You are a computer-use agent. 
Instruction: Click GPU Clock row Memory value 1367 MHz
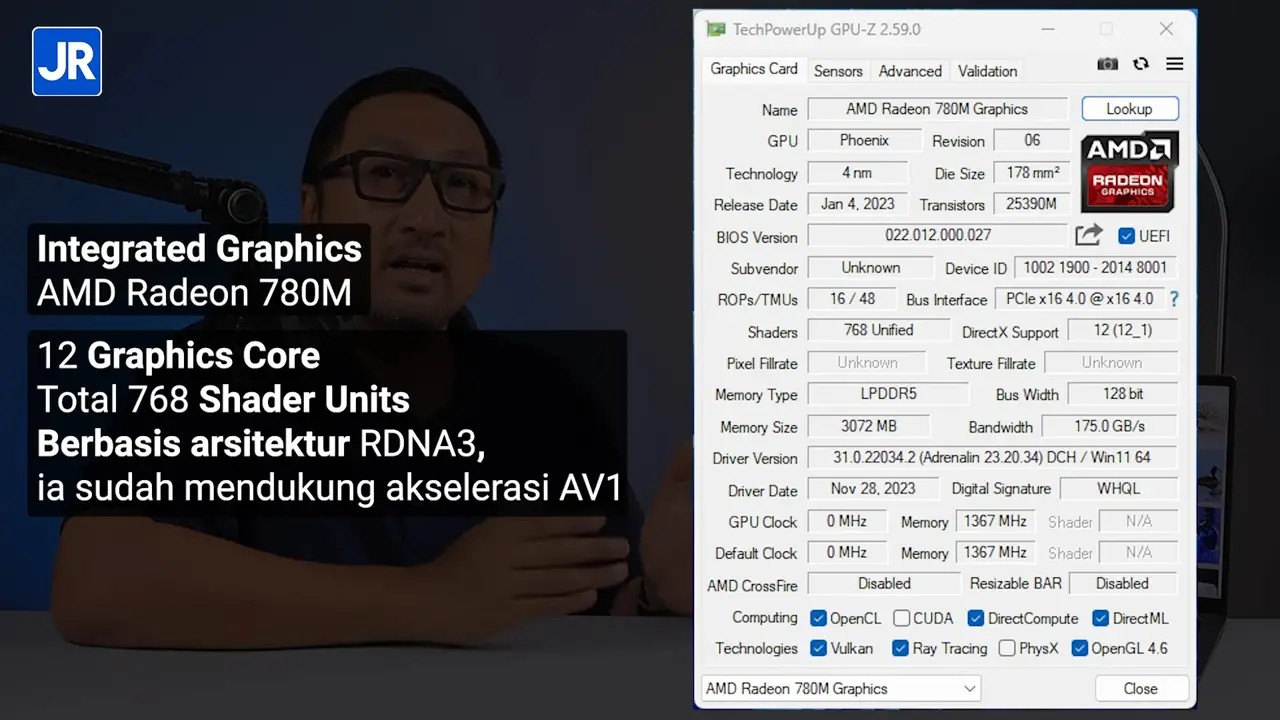tap(994, 521)
